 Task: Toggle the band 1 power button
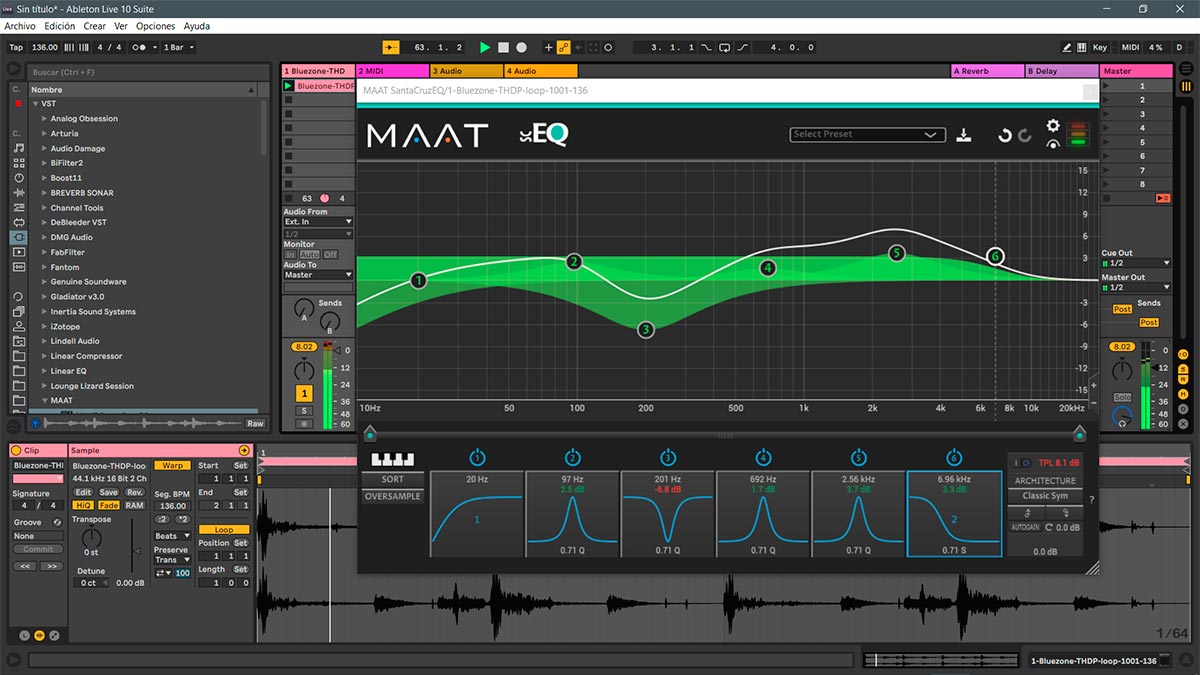pos(477,458)
